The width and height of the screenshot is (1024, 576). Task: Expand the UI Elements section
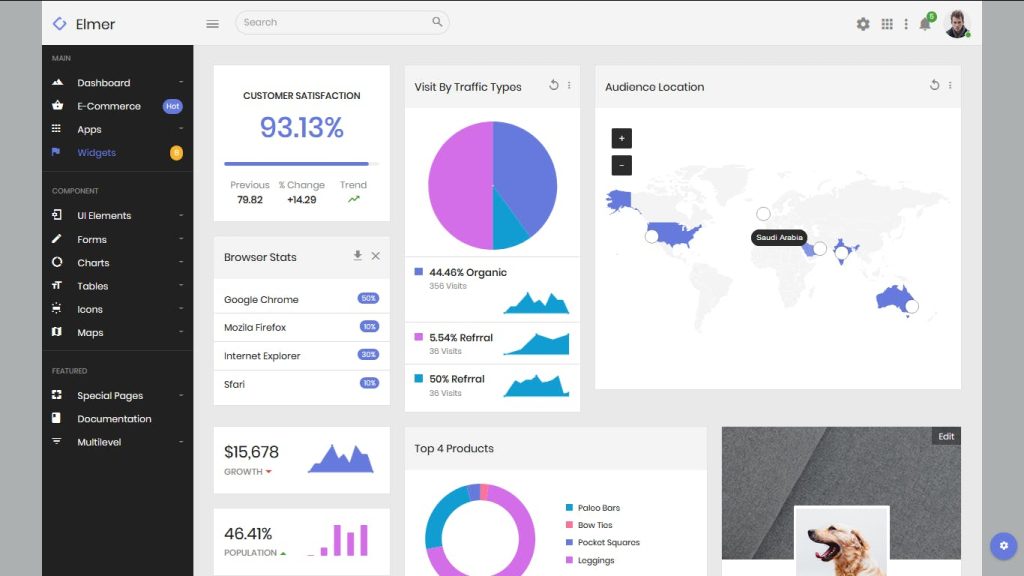[x=103, y=215]
